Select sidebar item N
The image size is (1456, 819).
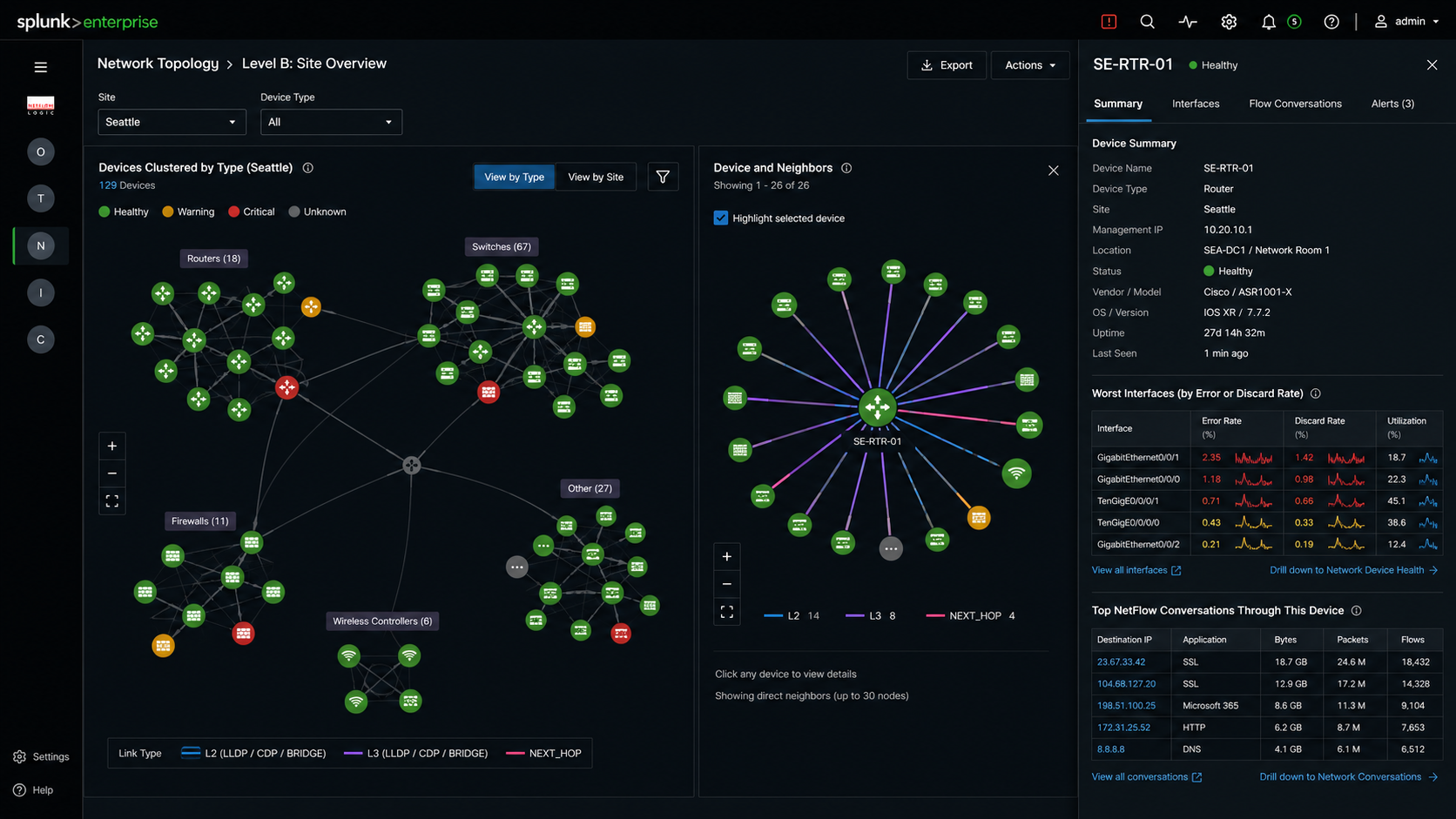[40, 245]
